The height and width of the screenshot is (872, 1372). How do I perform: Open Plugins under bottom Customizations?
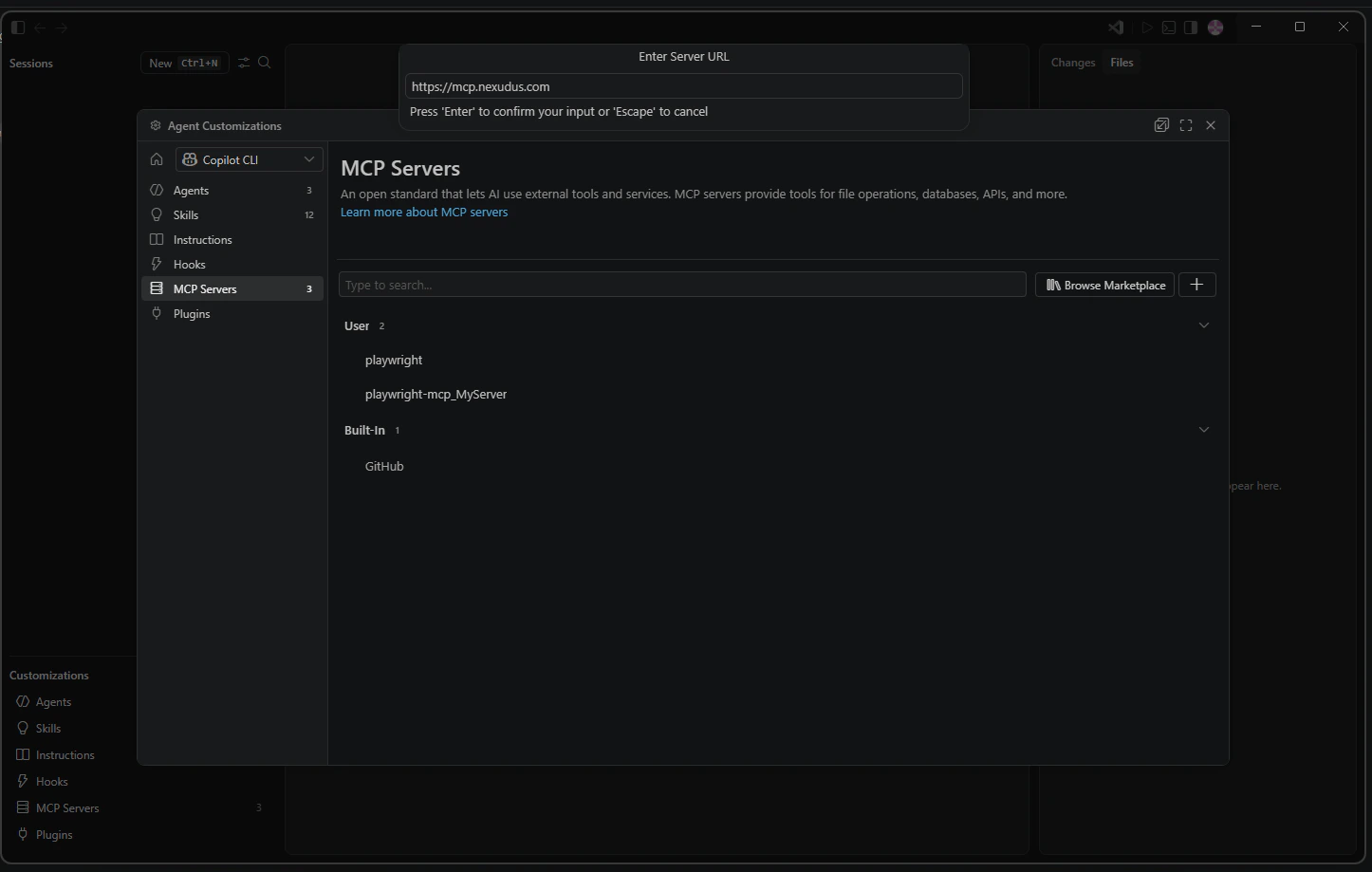140,834
